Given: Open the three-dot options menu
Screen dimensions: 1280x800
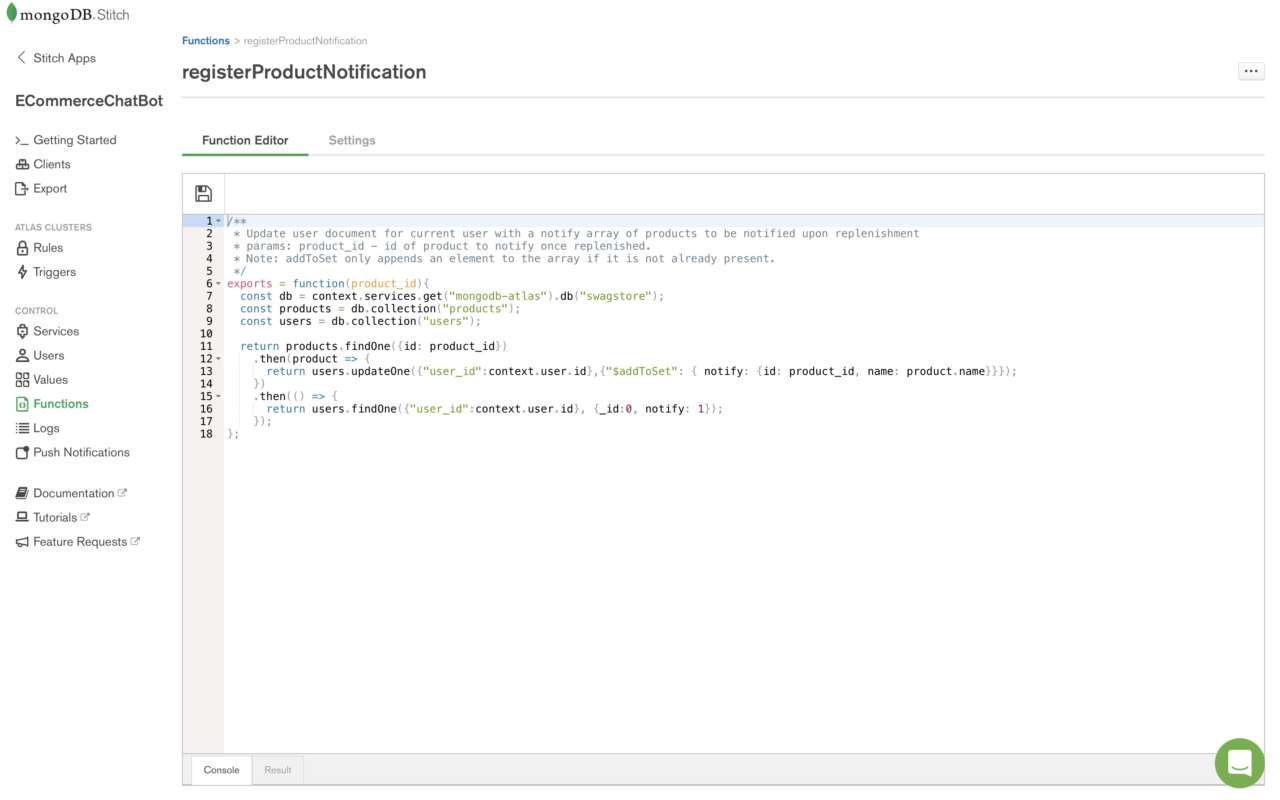Looking at the screenshot, I should (x=1250, y=71).
